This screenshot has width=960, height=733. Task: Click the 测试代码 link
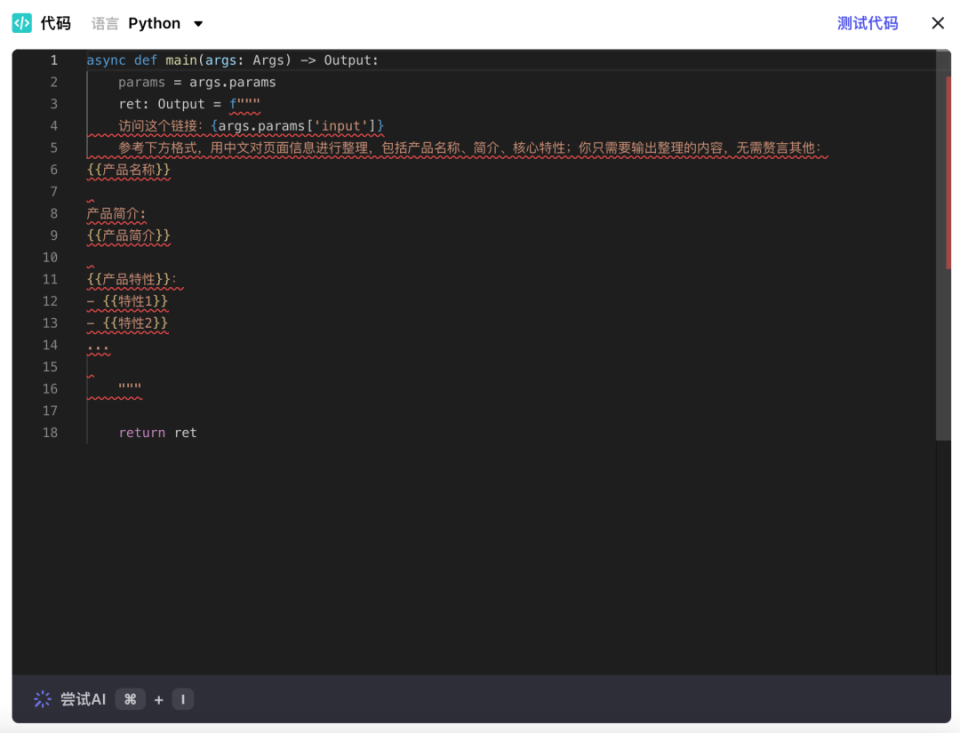(867, 22)
